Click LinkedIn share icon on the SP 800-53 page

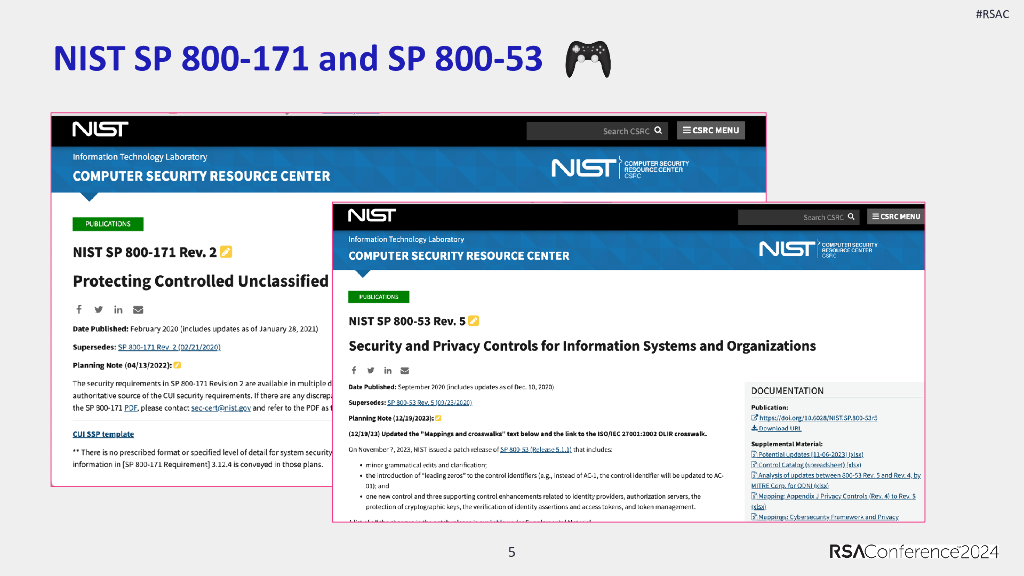click(x=388, y=370)
